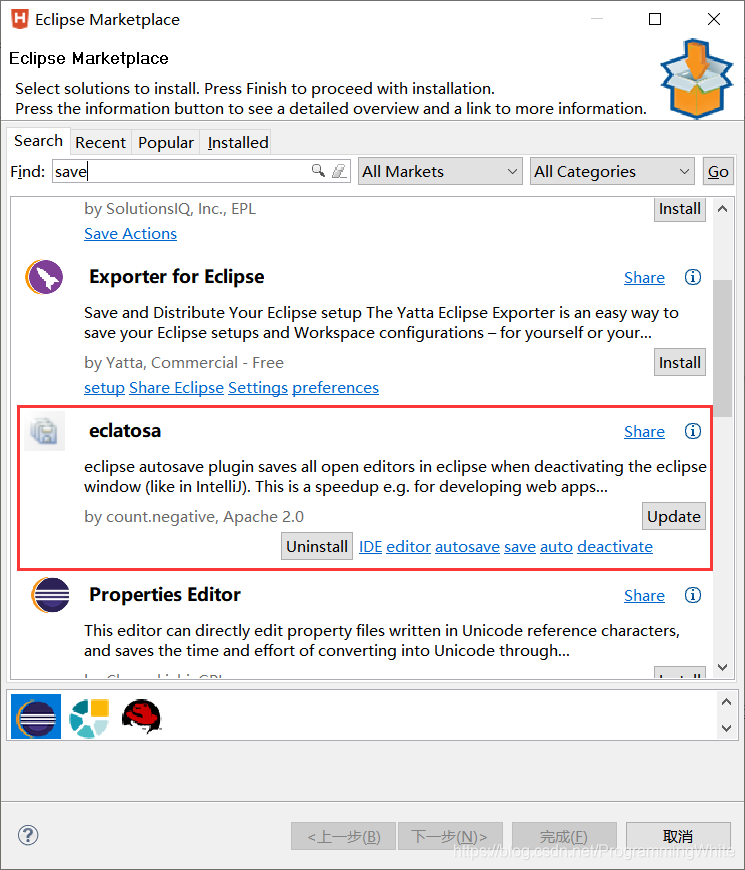Open the save tag under eclatosa
This screenshot has width=745, height=870.
(x=520, y=547)
